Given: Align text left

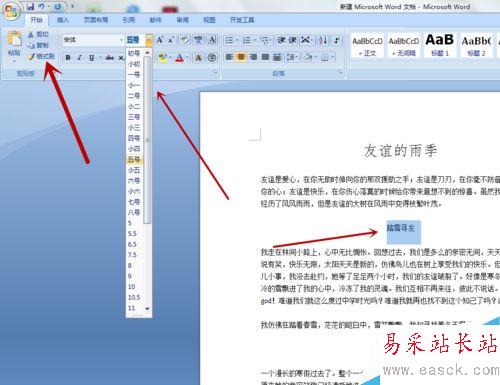Looking at the screenshot, I should coord(229,57).
